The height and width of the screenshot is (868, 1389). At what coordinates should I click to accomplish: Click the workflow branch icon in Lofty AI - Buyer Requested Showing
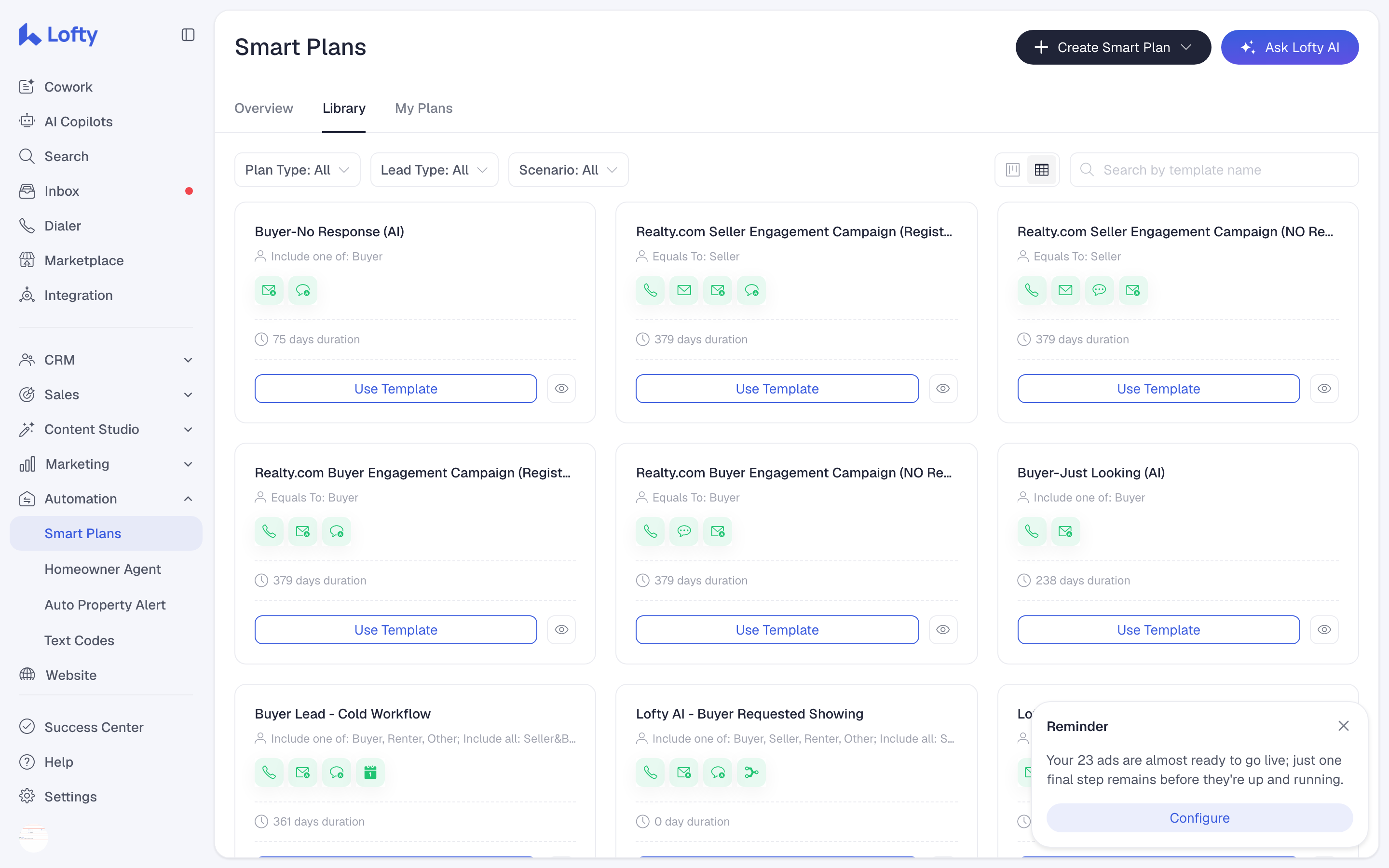(x=751, y=772)
